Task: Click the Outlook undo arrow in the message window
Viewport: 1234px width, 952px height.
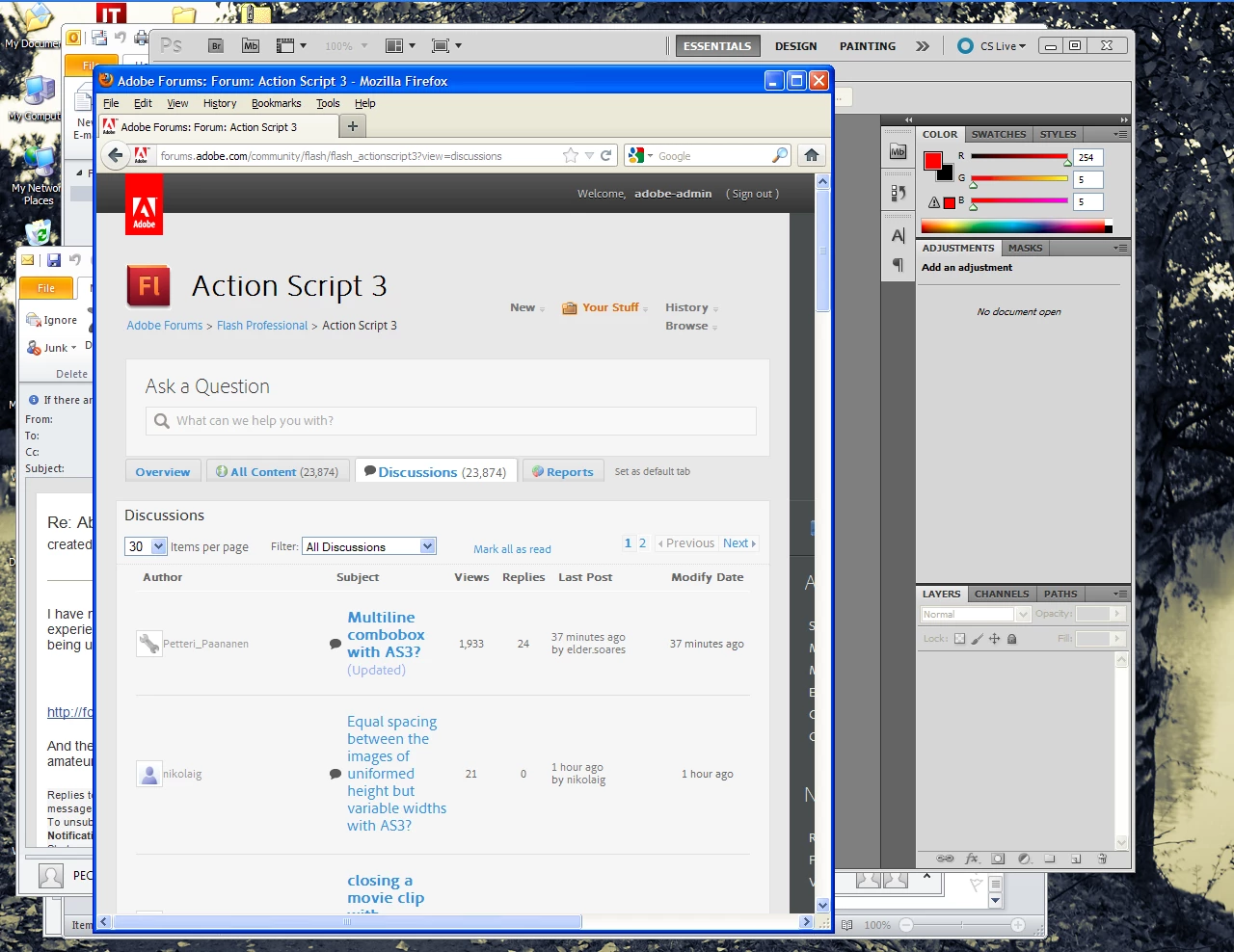Action: click(75, 260)
